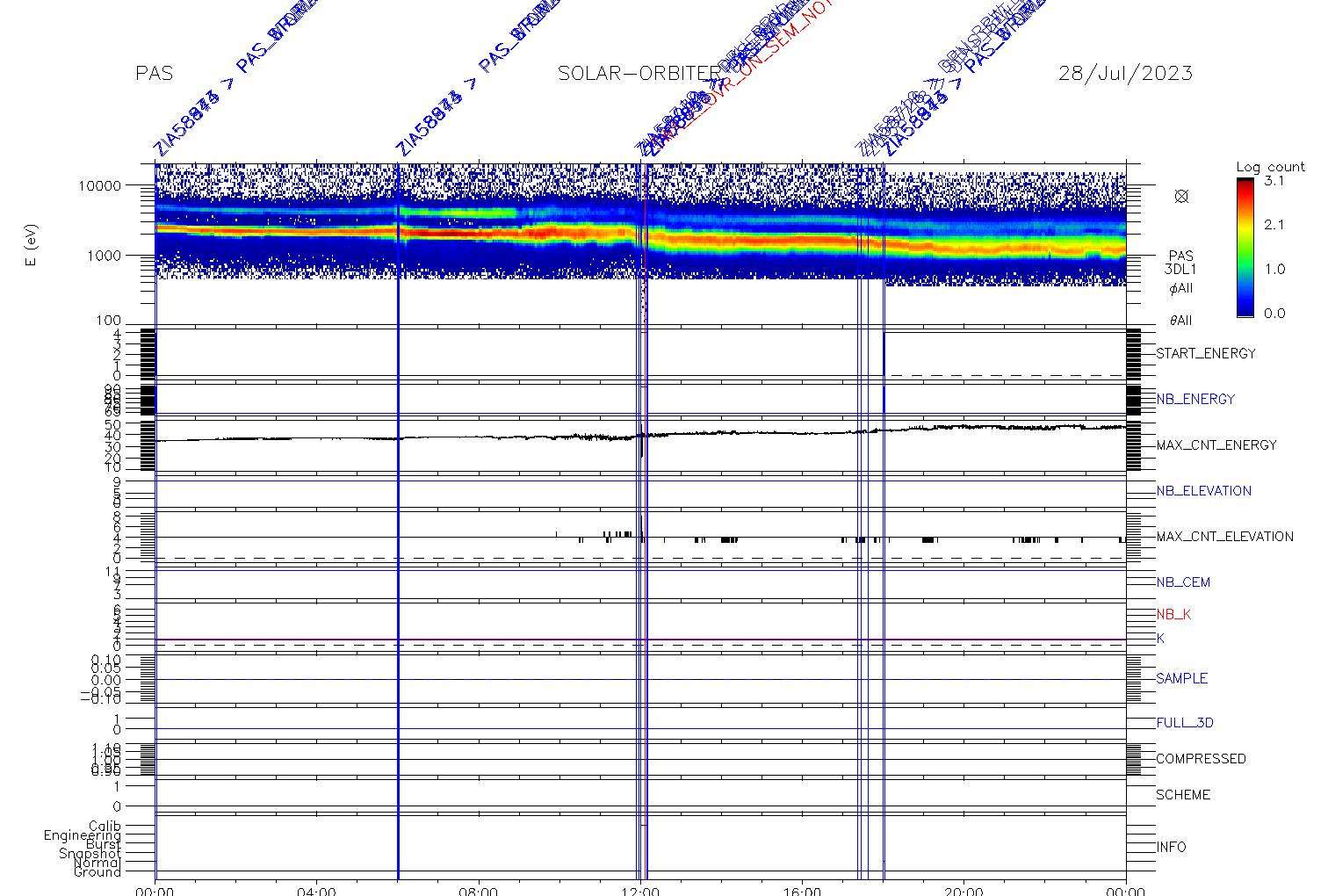Screen dimensions: 1328x896
Task: Click the Calib mode row label
Action: 105,827
